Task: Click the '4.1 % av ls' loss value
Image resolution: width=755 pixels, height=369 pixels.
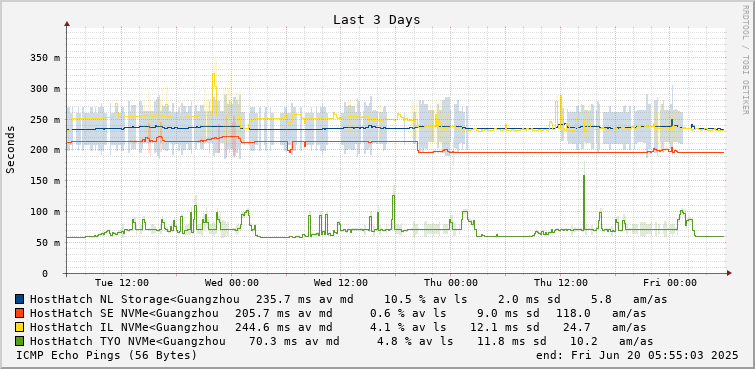Action: tap(408, 327)
